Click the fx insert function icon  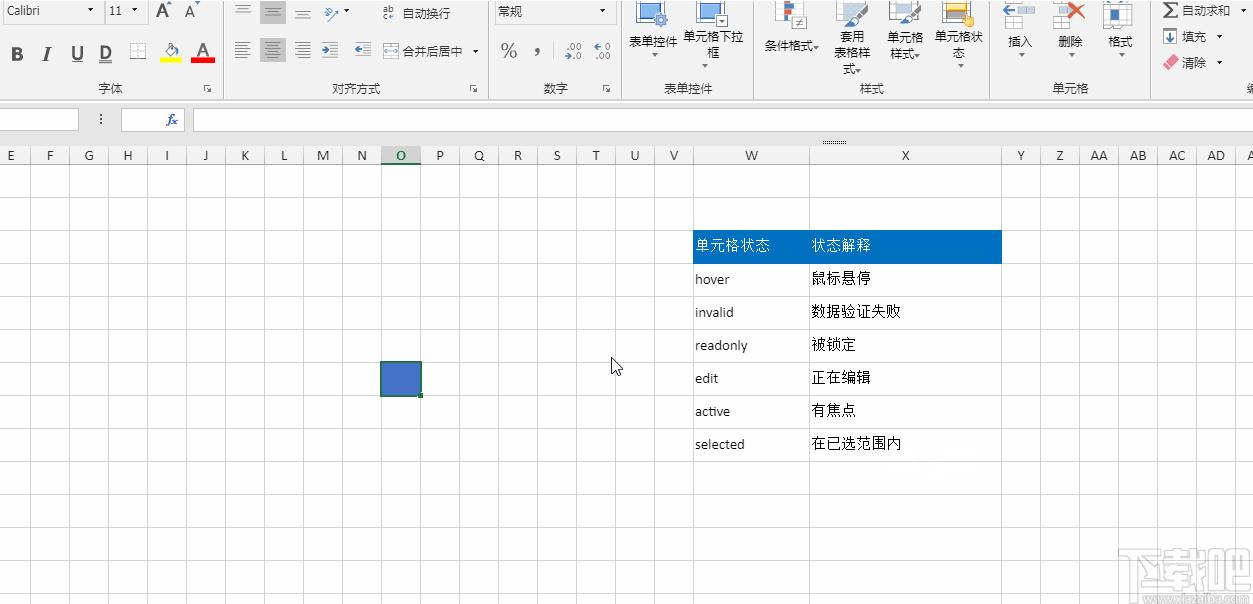(x=172, y=120)
